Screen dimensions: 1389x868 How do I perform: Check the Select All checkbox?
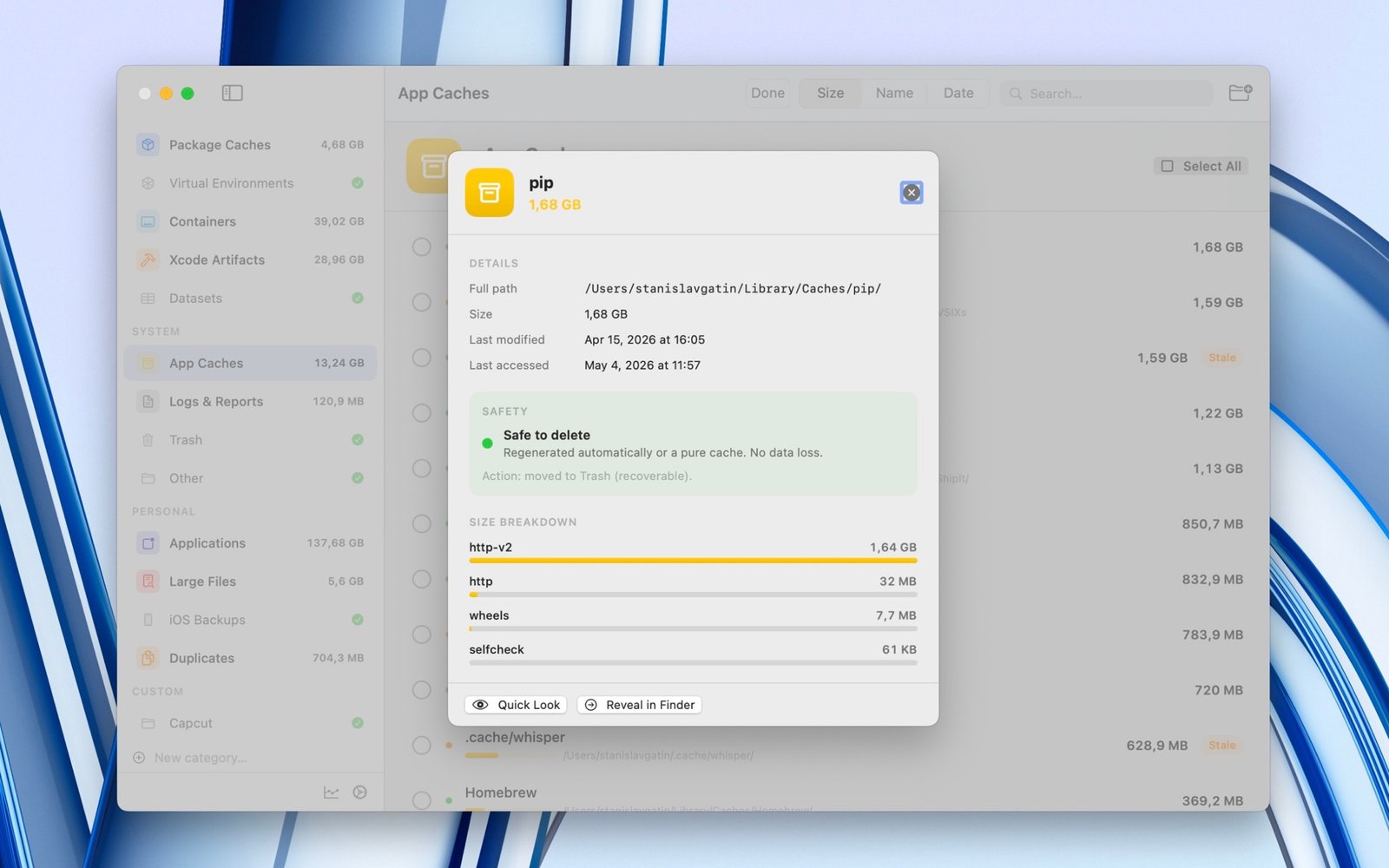coord(1167,166)
